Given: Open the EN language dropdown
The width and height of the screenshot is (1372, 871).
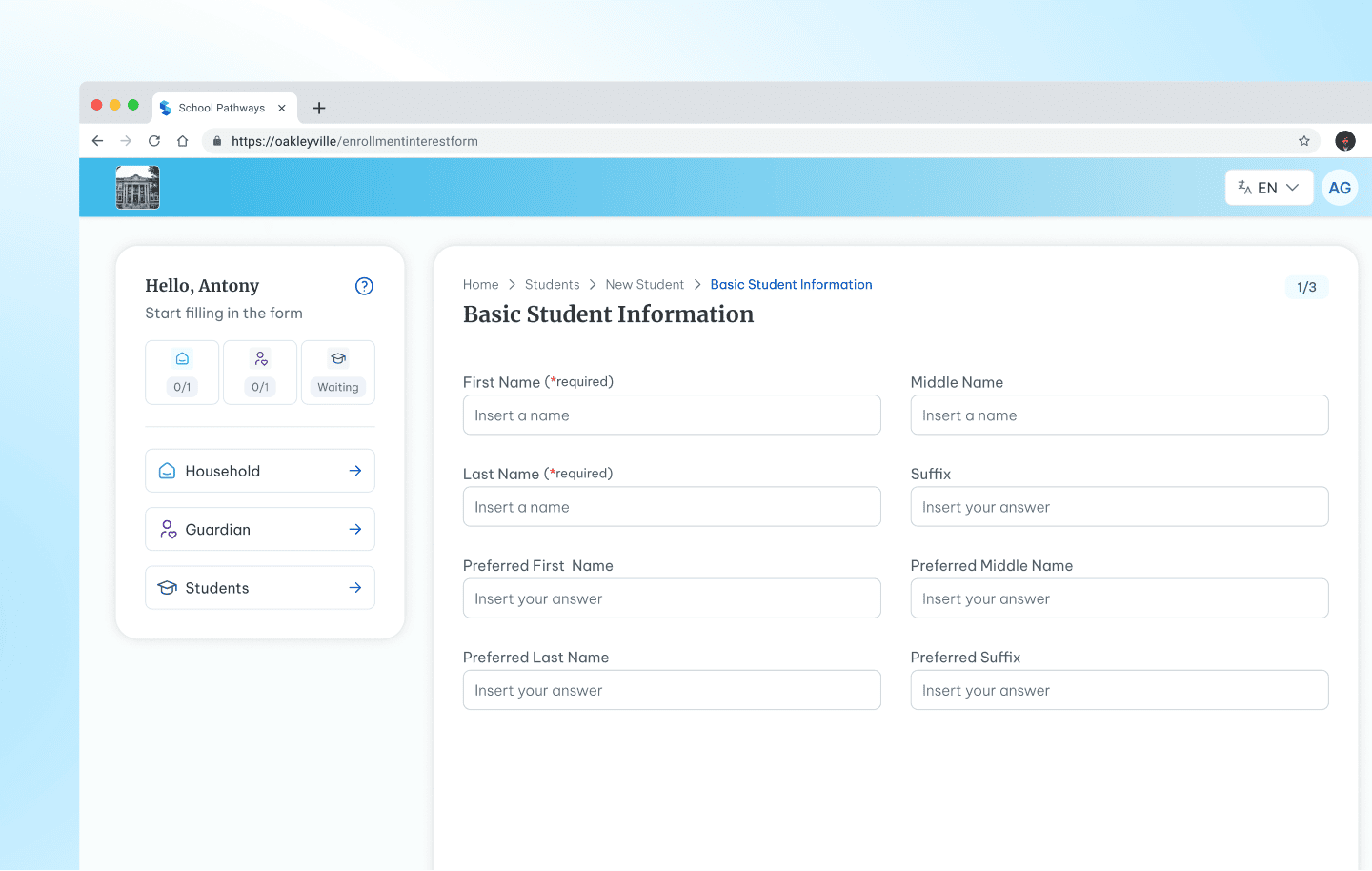Looking at the screenshot, I should pos(1269,187).
